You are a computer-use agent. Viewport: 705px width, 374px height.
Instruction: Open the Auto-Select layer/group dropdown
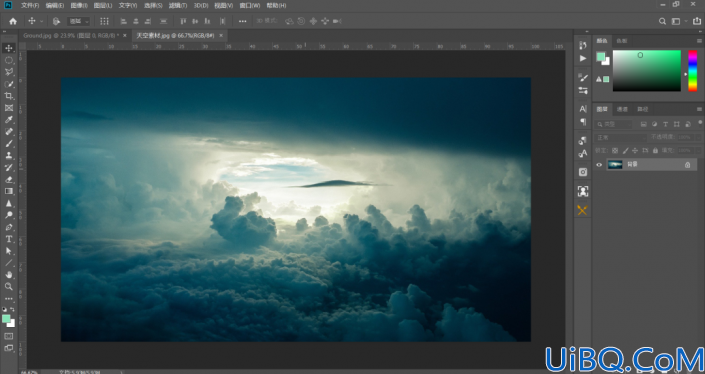coord(79,21)
